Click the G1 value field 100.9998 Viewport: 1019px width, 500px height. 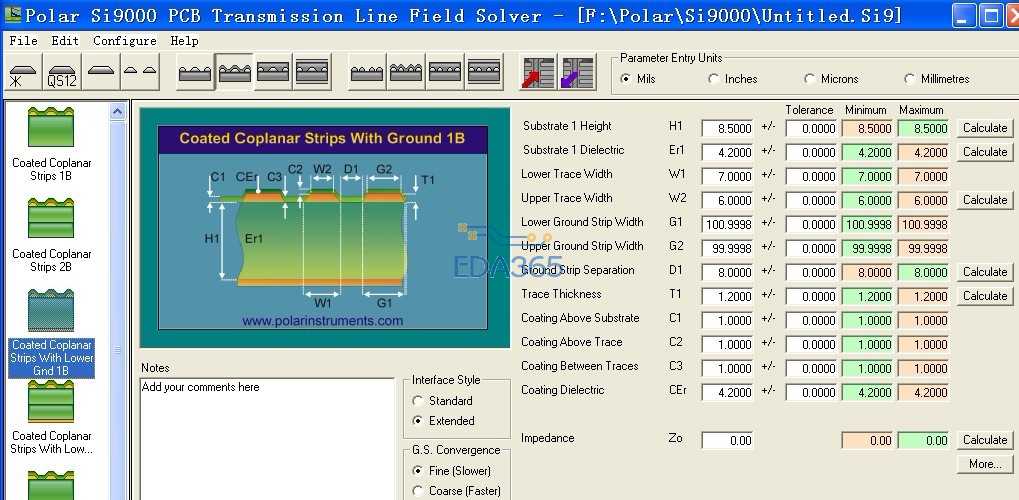(x=727, y=225)
